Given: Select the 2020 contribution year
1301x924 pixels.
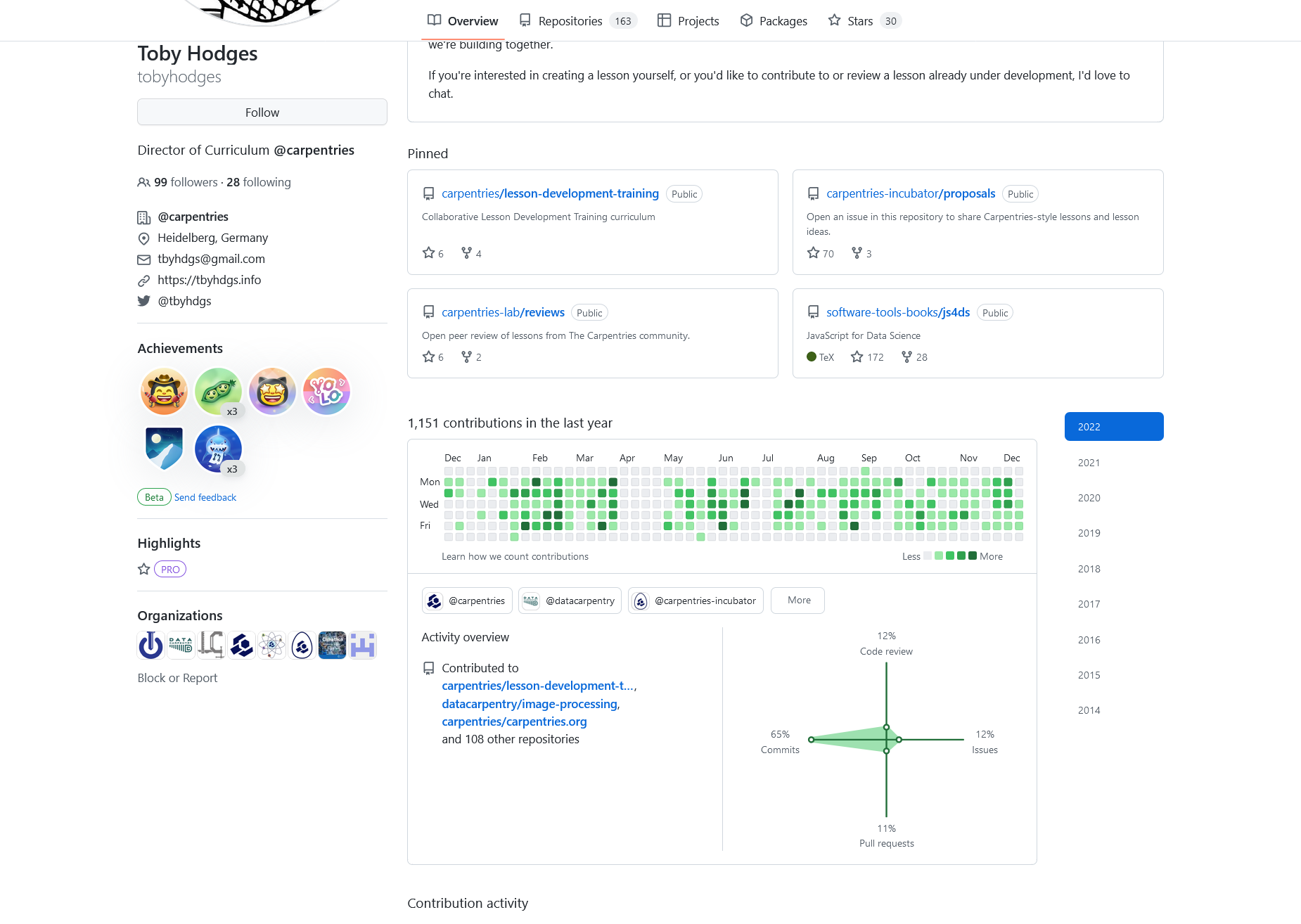Looking at the screenshot, I should 1114,498.
